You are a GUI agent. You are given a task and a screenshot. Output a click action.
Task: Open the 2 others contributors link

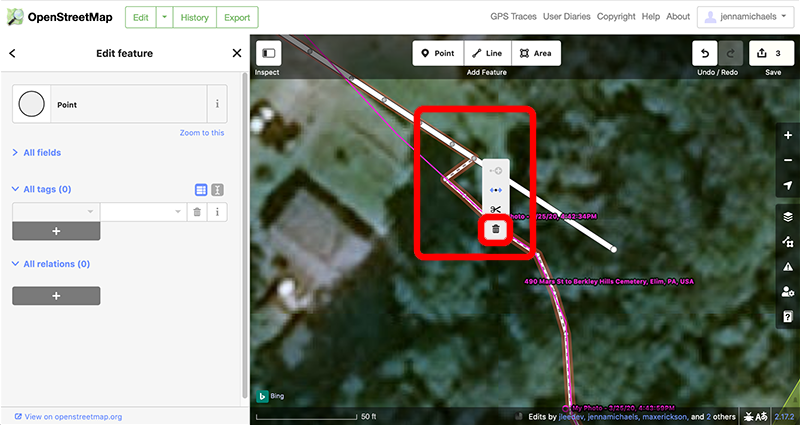[x=721, y=417]
